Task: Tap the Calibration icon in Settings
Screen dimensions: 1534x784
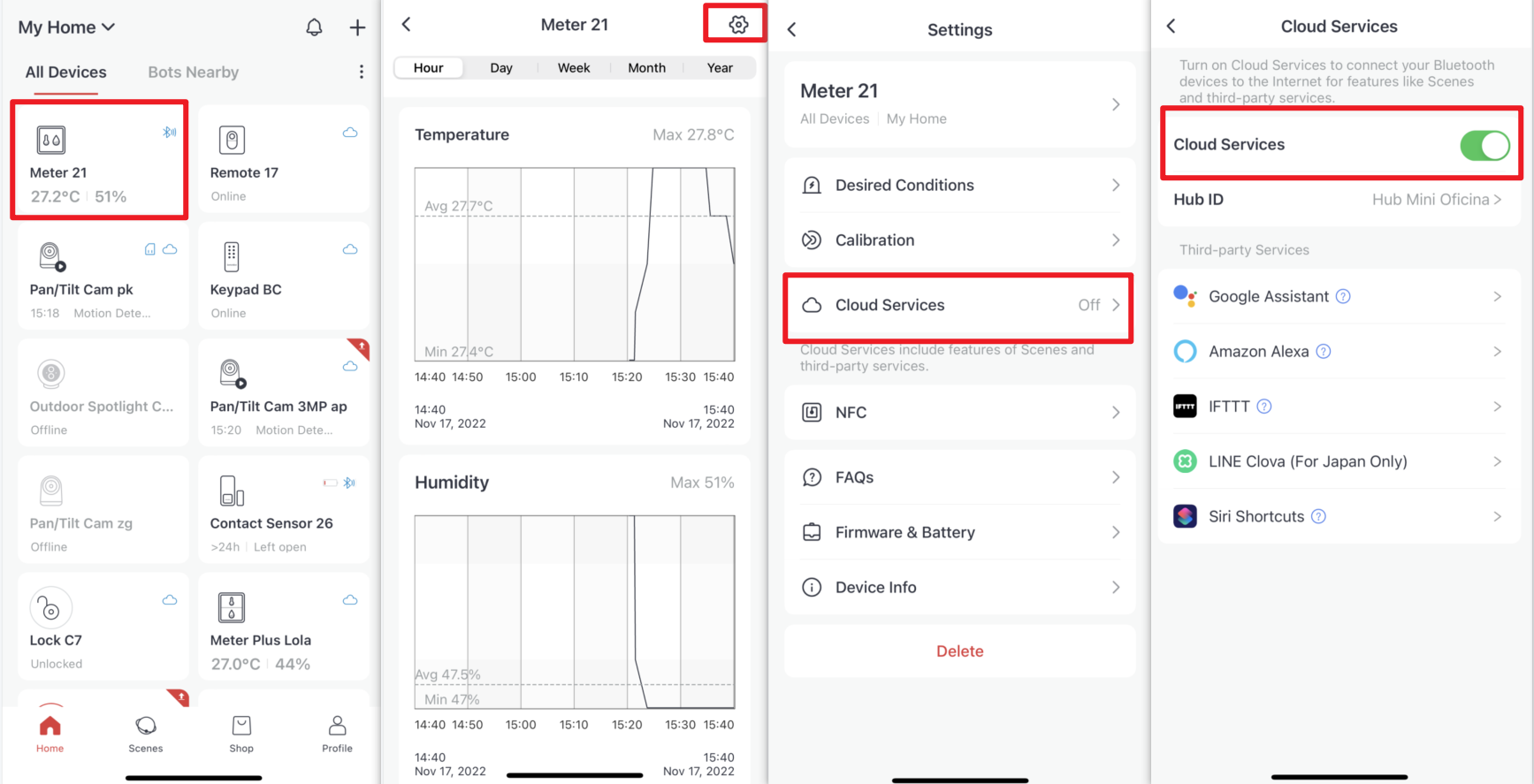Action: pos(812,240)
